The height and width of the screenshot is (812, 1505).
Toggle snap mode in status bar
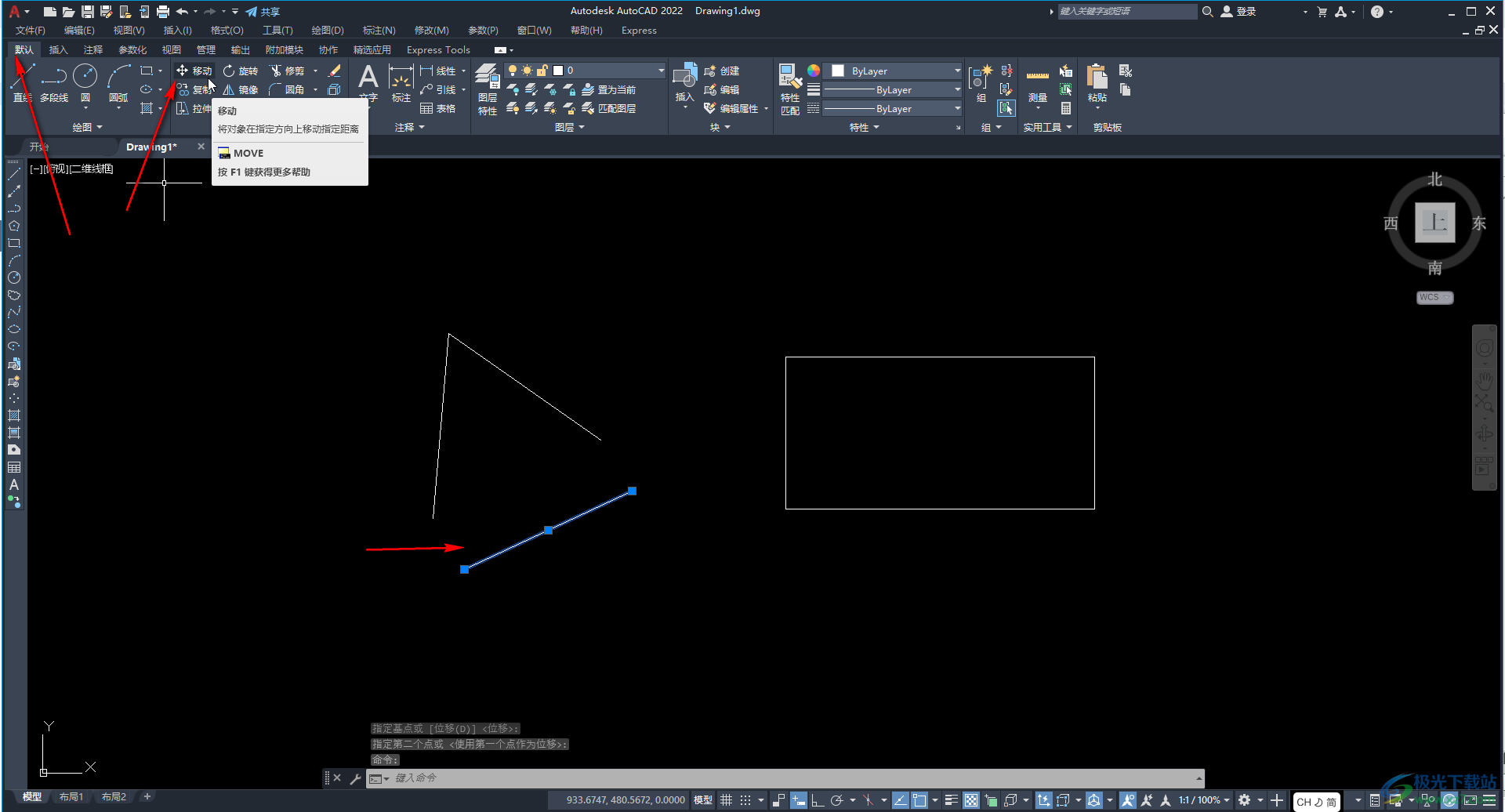745,800
